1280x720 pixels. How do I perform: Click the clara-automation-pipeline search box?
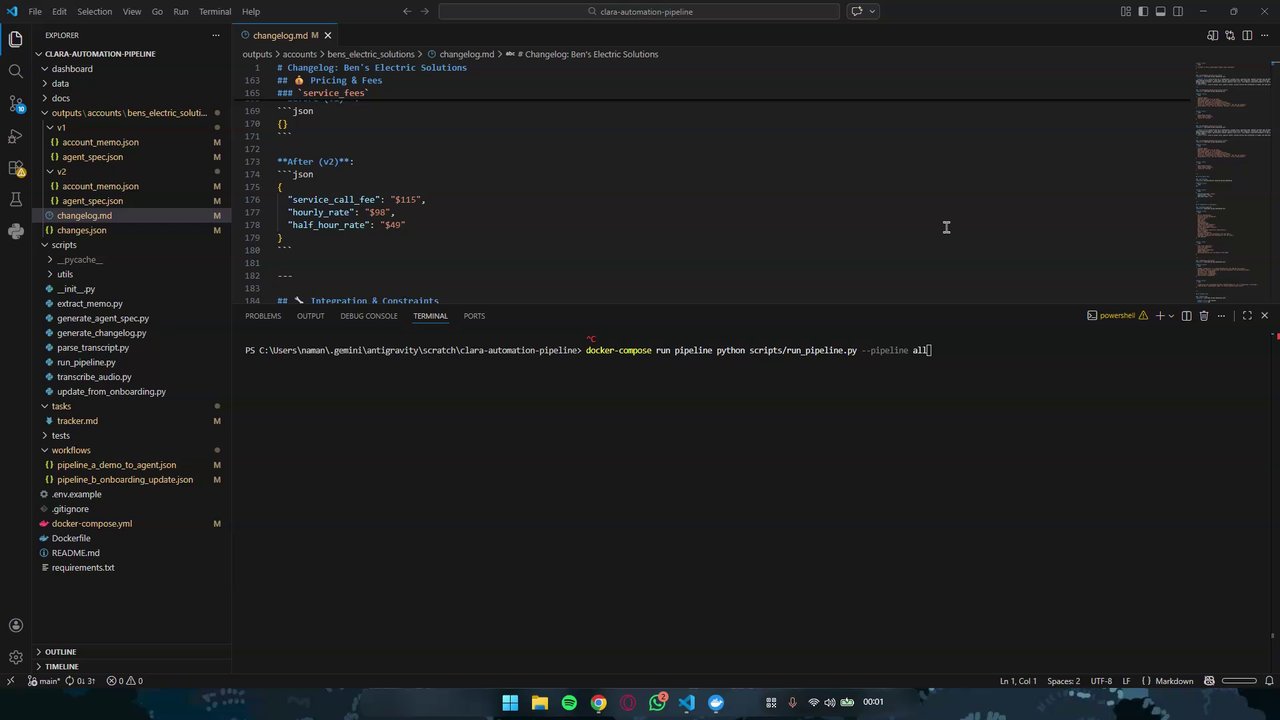[639, 12]
